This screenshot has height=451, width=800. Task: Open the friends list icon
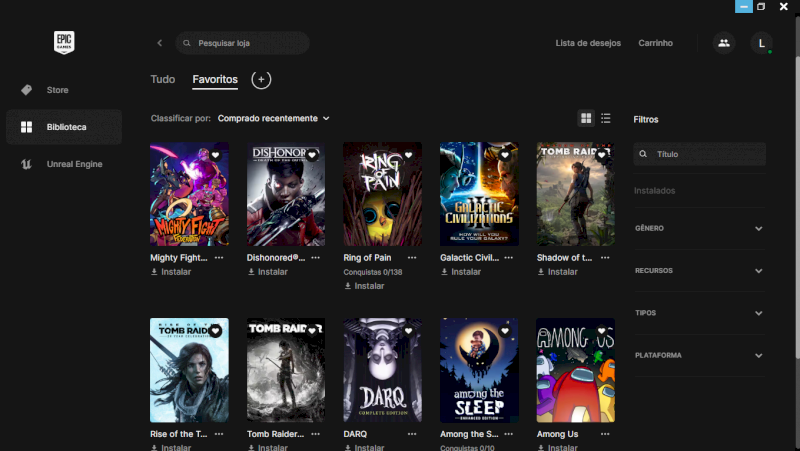point(723,43)
